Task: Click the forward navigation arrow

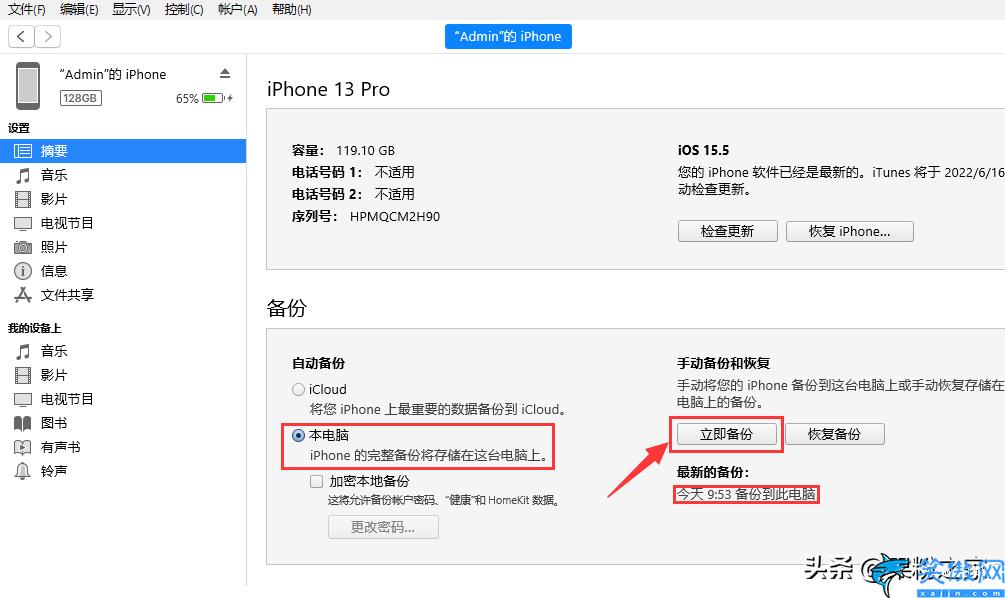Action: pyautogui.click(x=47, y=37)
